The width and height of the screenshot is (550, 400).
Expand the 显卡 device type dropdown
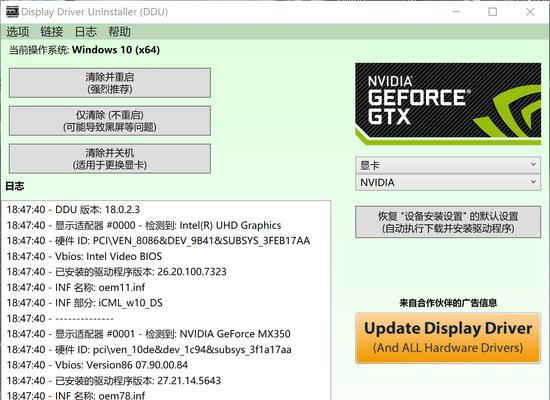[x=448, y=165]
